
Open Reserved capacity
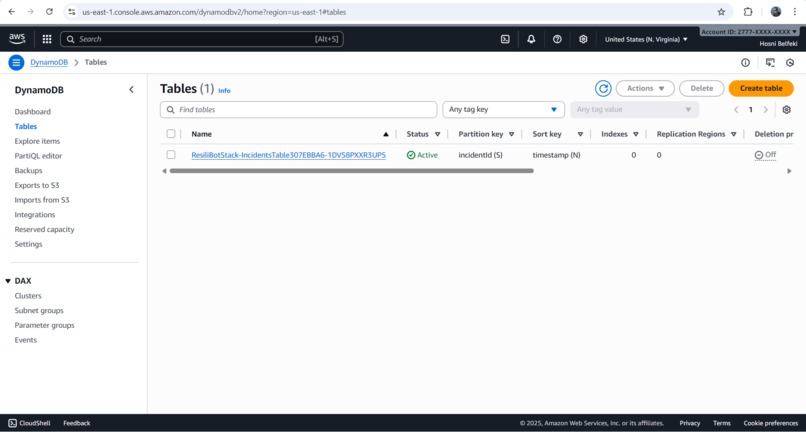(44, 229)
